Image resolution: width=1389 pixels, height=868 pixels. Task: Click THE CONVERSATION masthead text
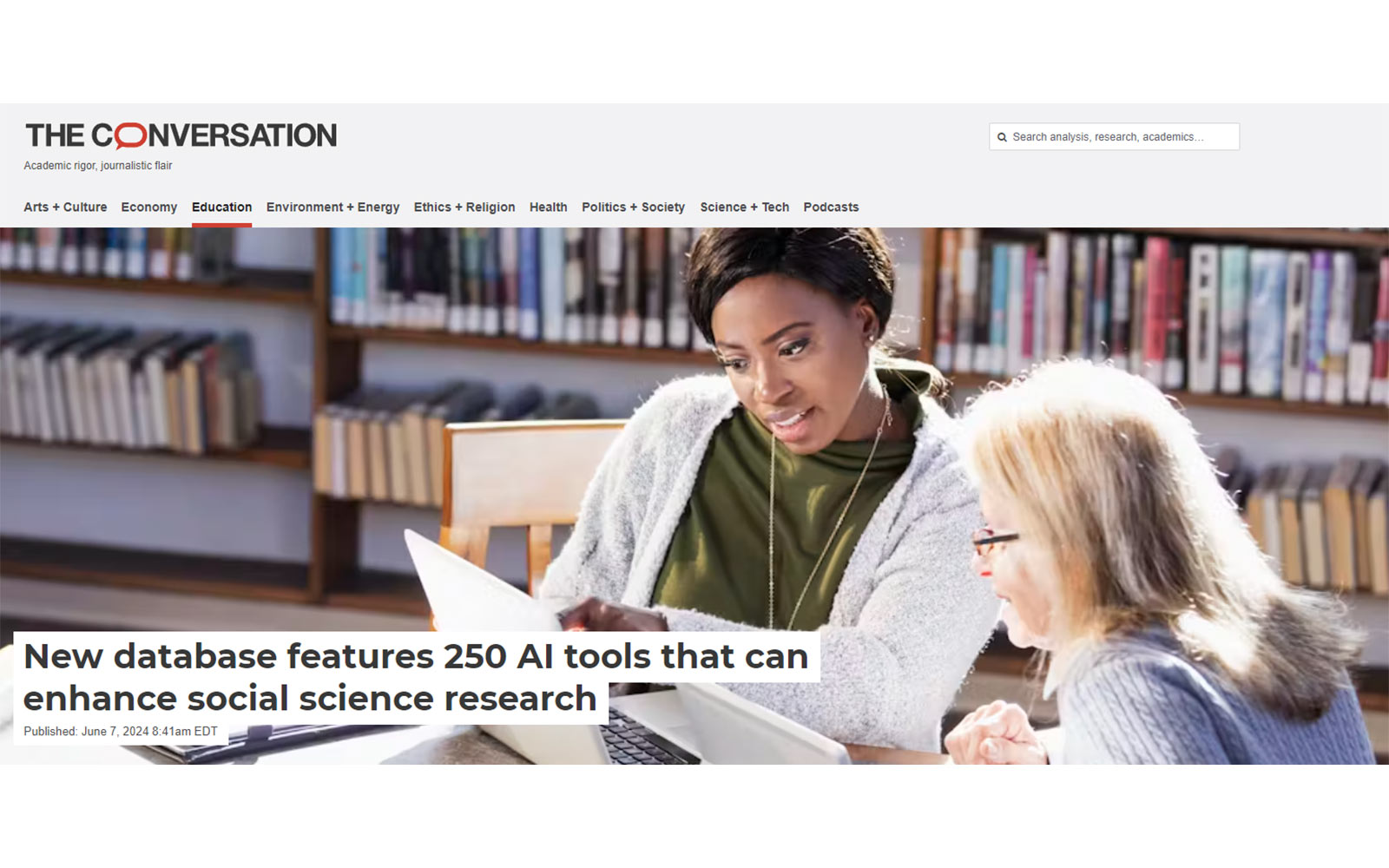click(x=180, y=135)
